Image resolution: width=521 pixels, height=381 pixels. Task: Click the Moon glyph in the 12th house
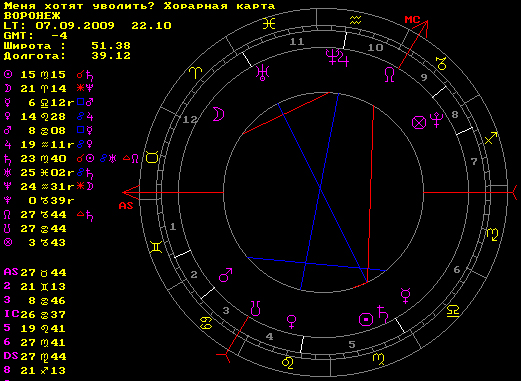tap(218, 114)
